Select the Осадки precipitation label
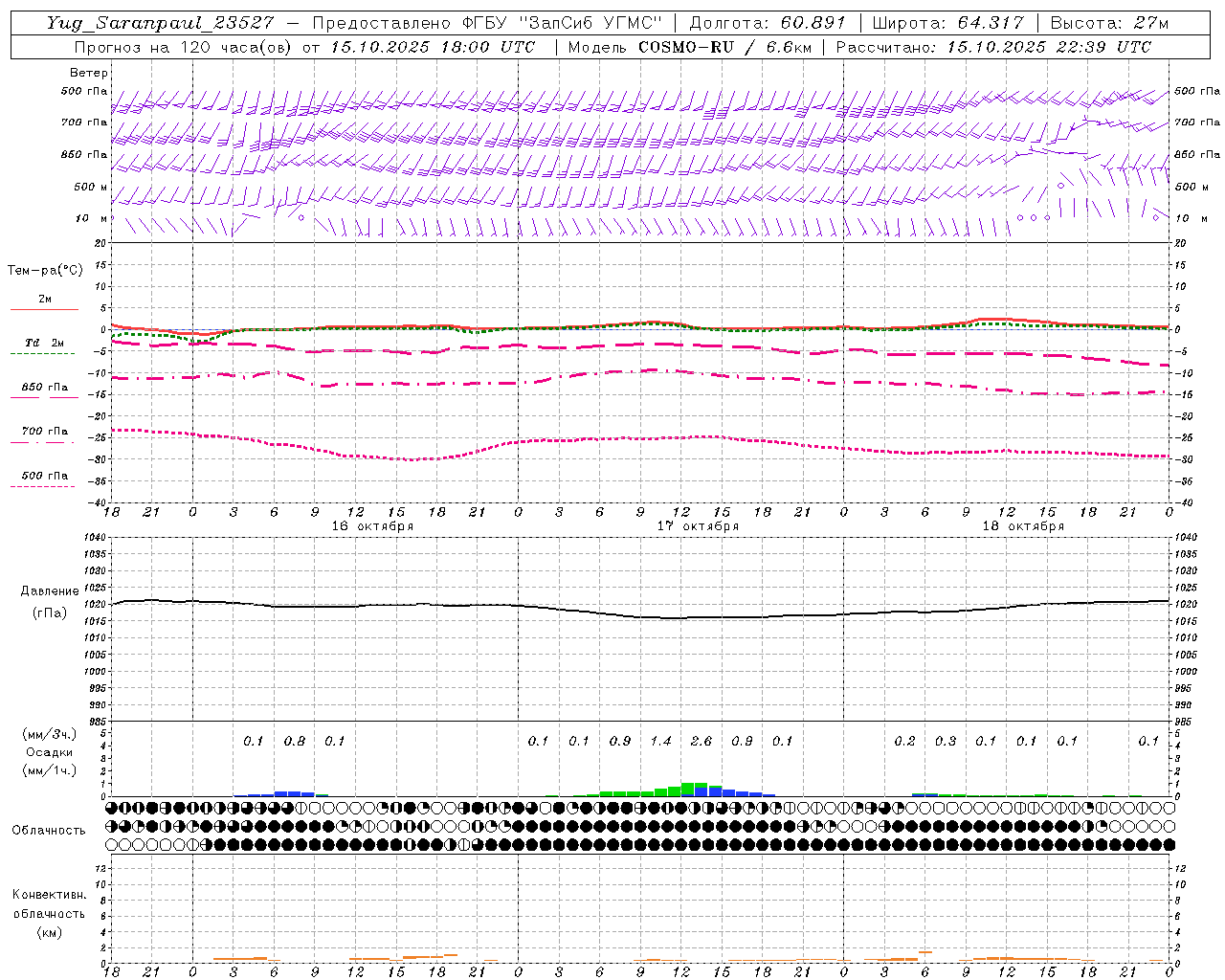The image size is (1225, 980). (49, 752)
